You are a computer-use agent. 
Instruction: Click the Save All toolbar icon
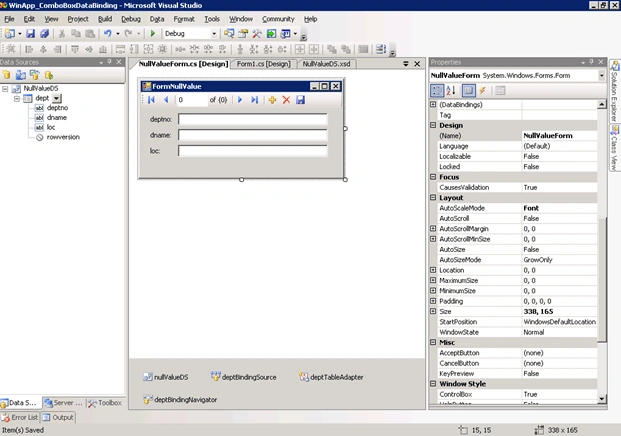click(44, 34)
